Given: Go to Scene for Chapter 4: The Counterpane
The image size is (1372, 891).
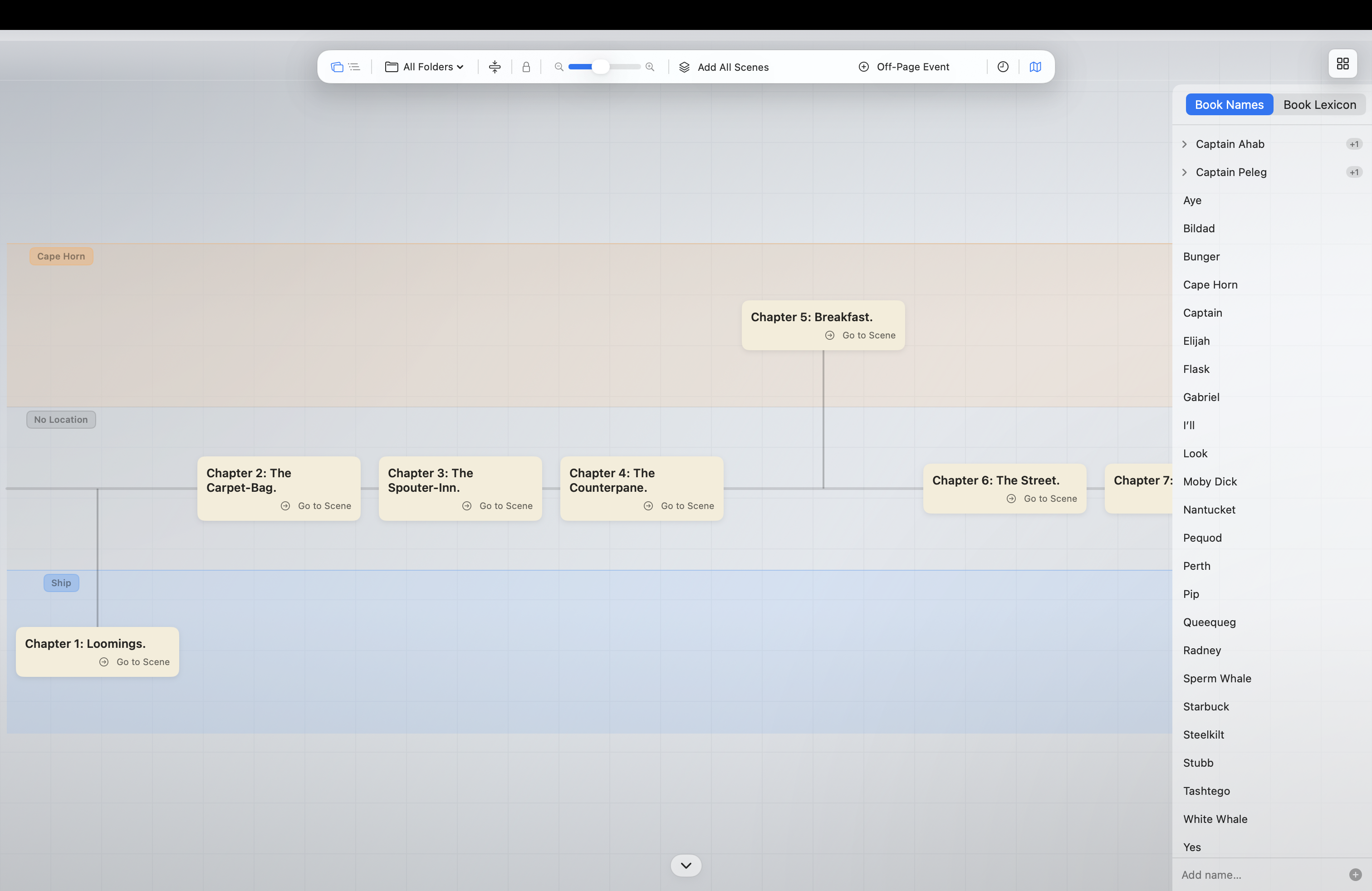Looking at the screenshot, I should point(679,506).
